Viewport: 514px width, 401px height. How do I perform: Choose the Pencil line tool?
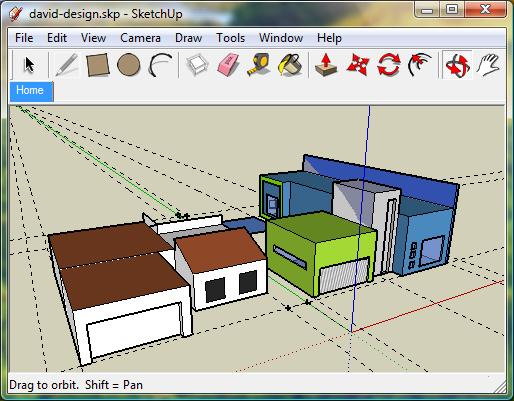pyautogui.click(x=67, y=65)
